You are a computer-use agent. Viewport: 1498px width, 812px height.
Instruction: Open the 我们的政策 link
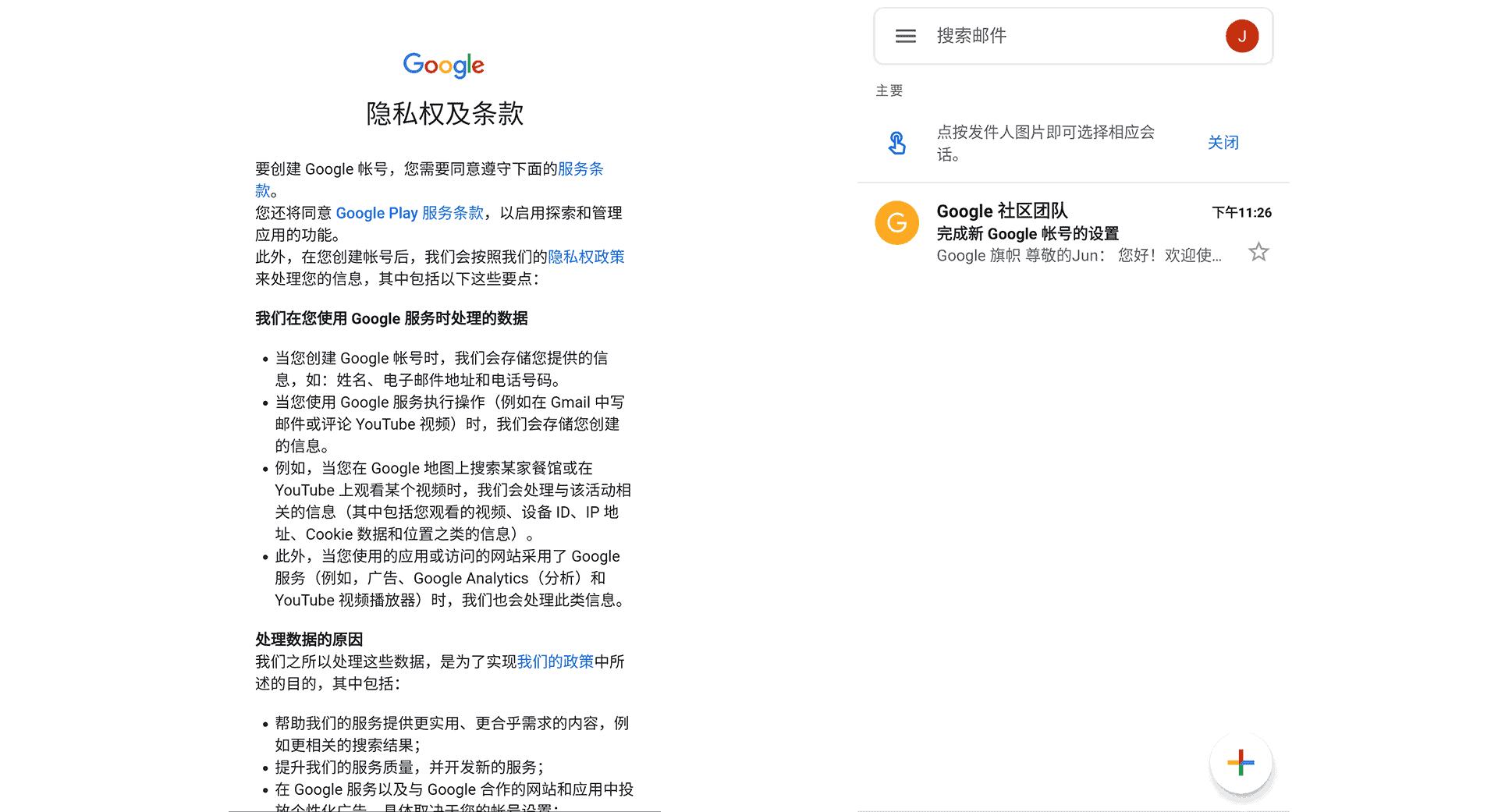(x=554, y=661)
